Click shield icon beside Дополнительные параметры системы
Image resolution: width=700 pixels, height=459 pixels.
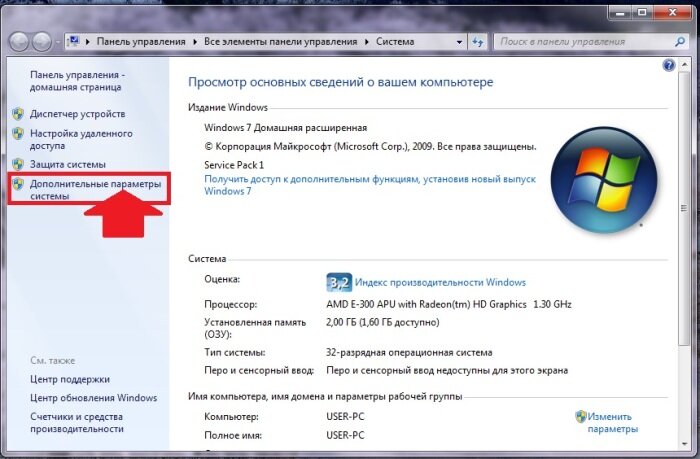18,184
